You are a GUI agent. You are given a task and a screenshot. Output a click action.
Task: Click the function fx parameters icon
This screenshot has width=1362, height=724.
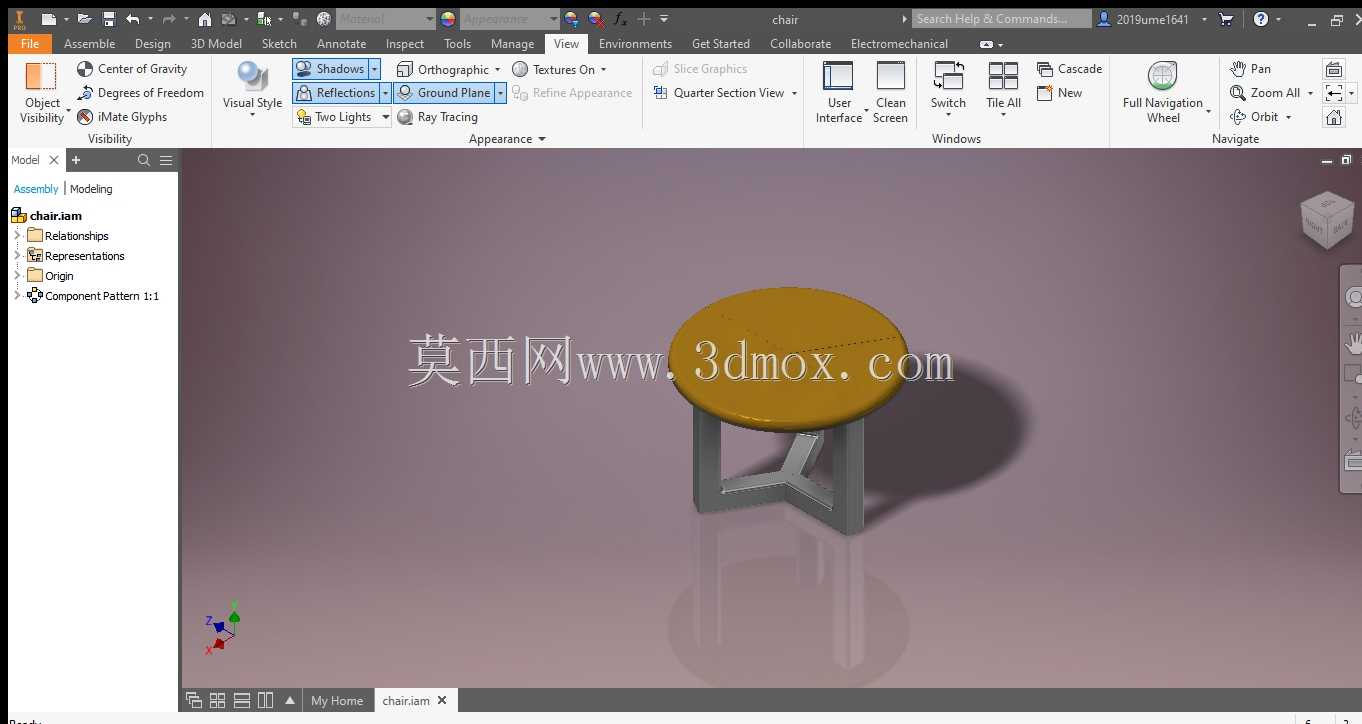tap(620, 19)
